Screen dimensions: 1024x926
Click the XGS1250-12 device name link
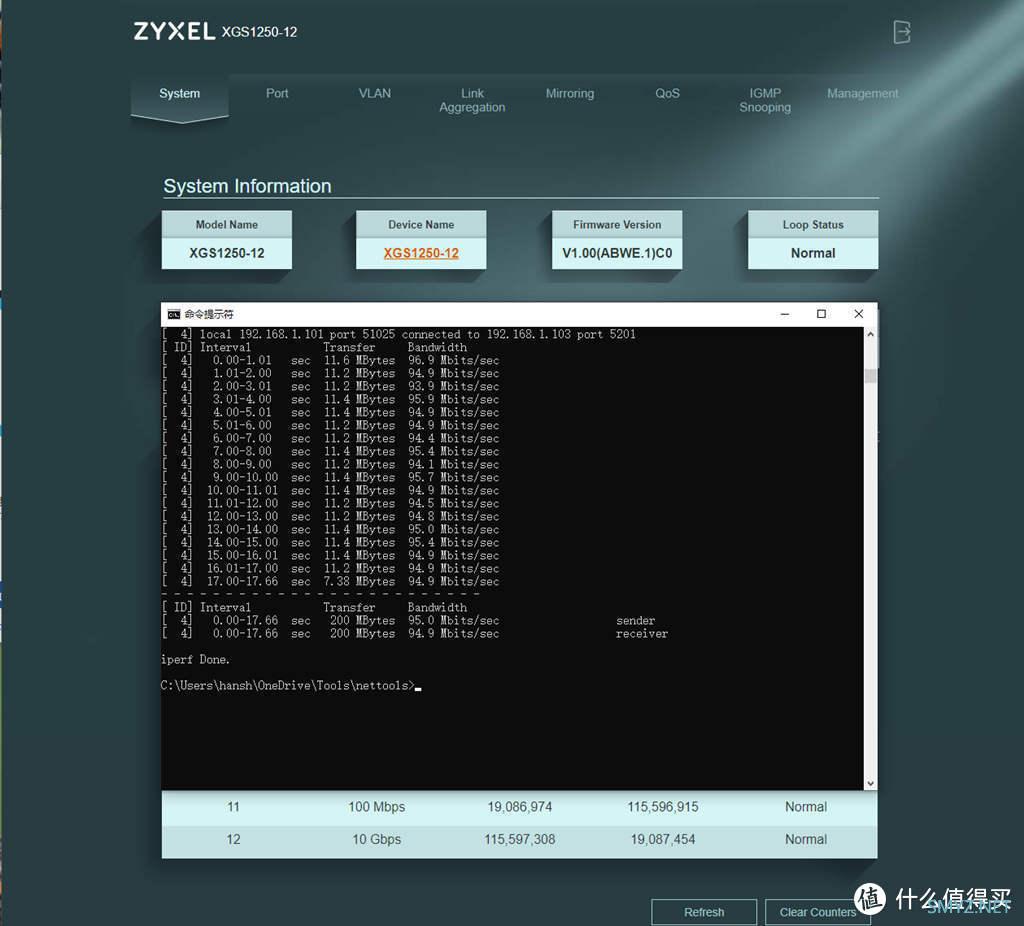pos(421,253)
